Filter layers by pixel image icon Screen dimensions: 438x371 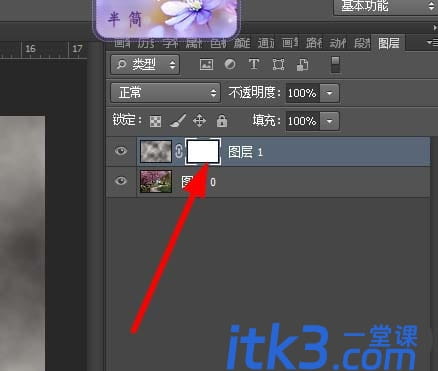point(206,64)
